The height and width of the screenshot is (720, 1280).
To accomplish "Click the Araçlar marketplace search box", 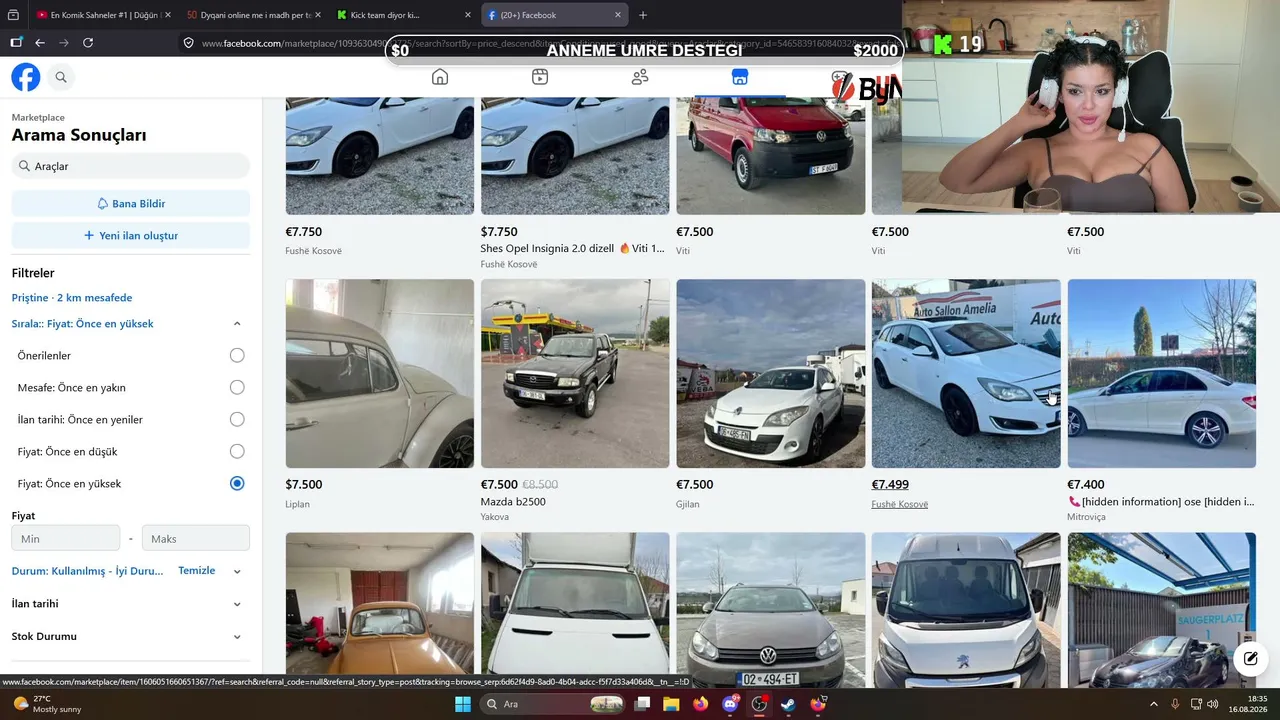I will 131,166.
